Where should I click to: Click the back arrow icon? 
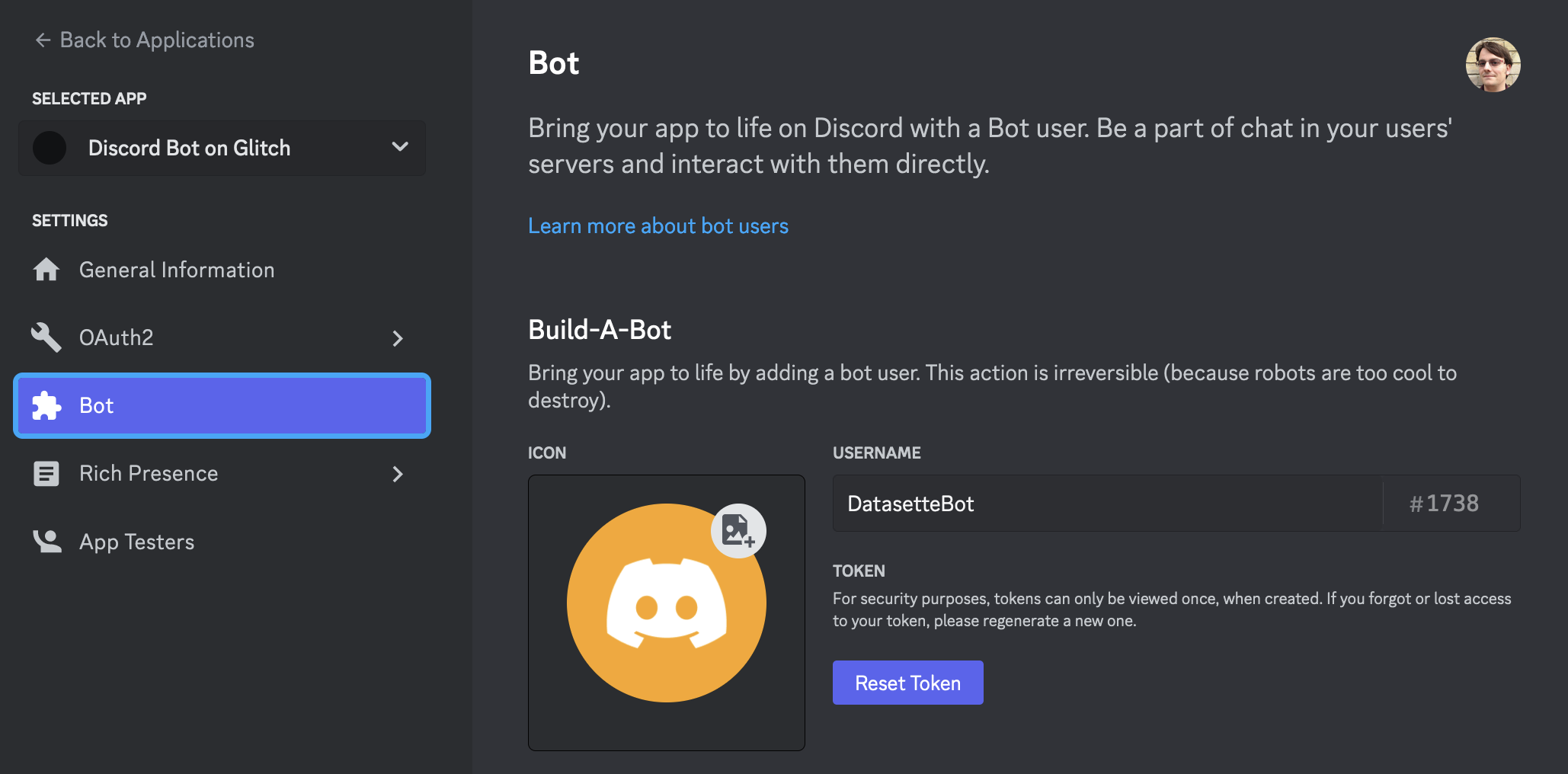[43, 40]
